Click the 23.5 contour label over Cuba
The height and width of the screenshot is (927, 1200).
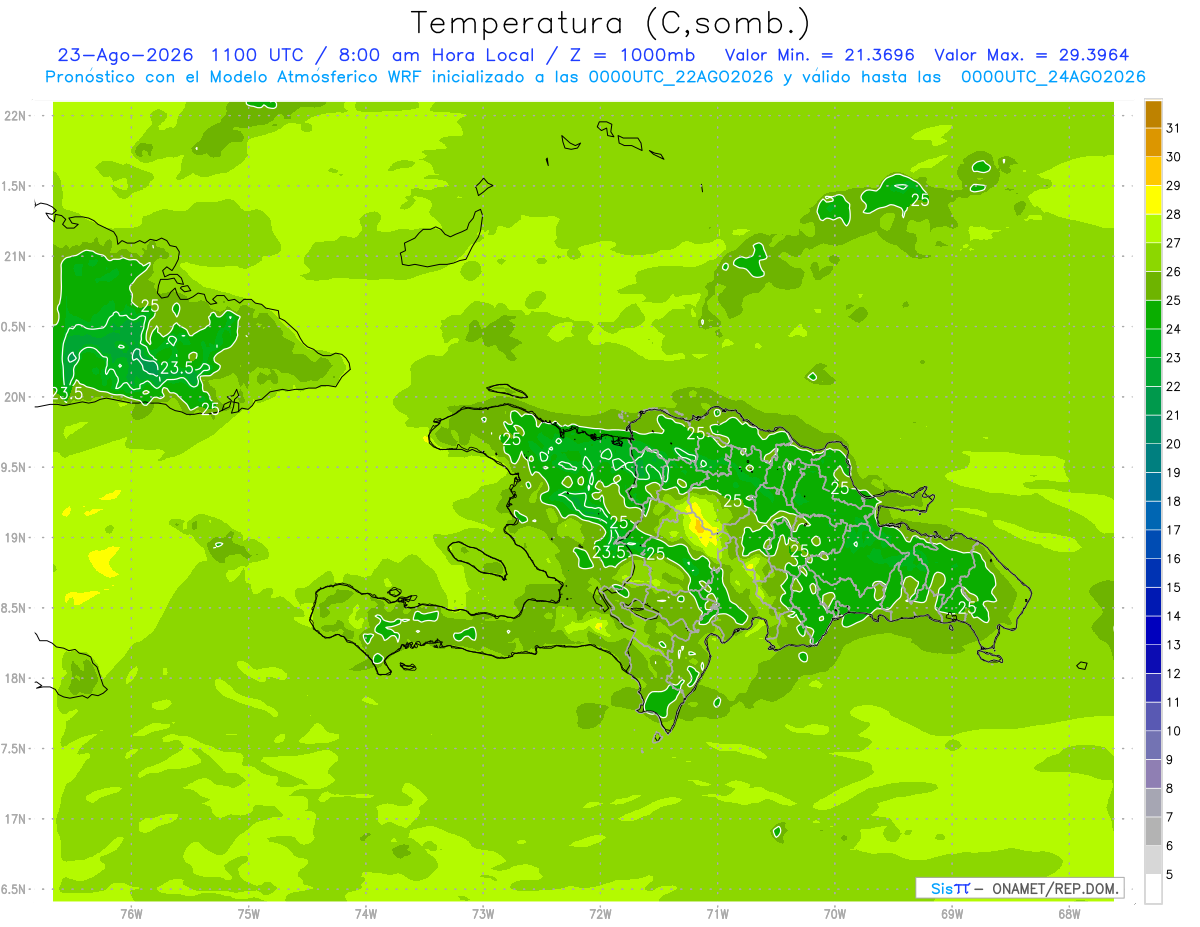[x=177, y=369]
